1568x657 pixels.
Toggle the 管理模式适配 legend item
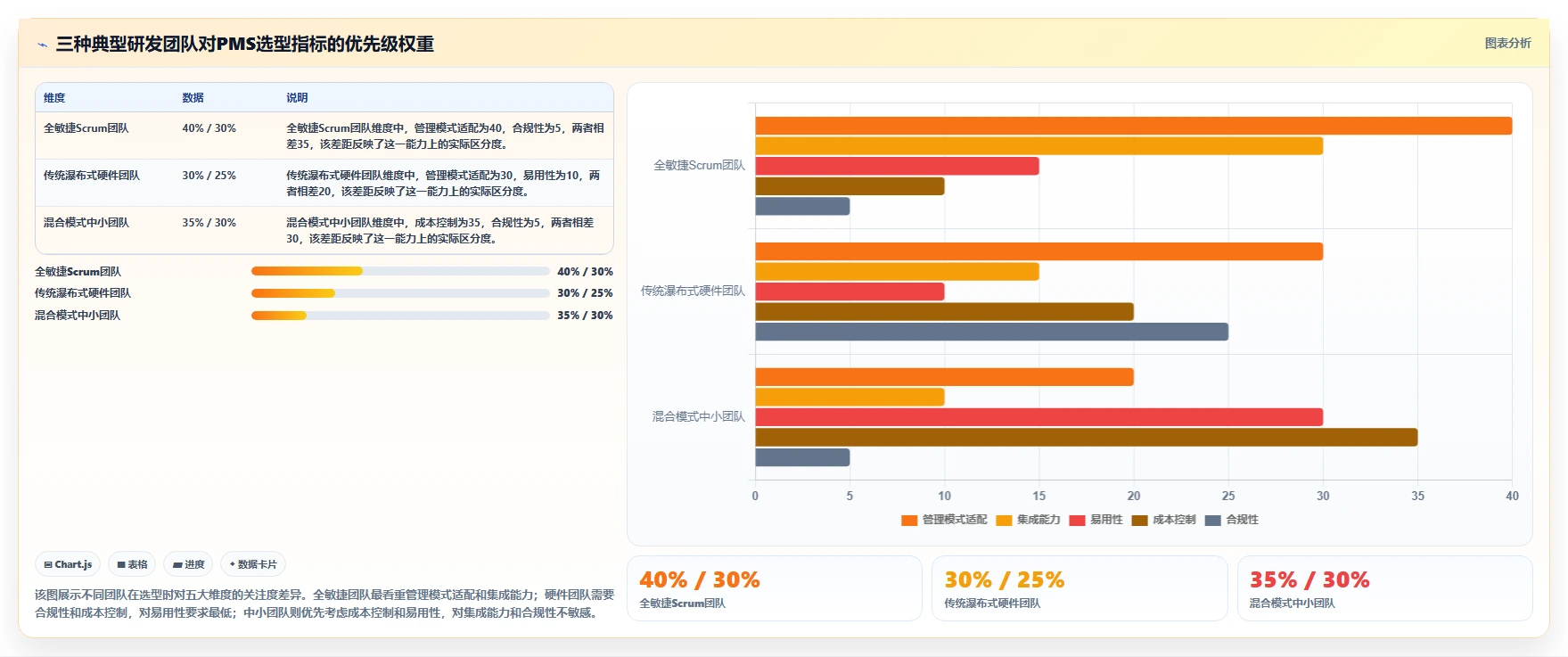(x=944, y=520)
